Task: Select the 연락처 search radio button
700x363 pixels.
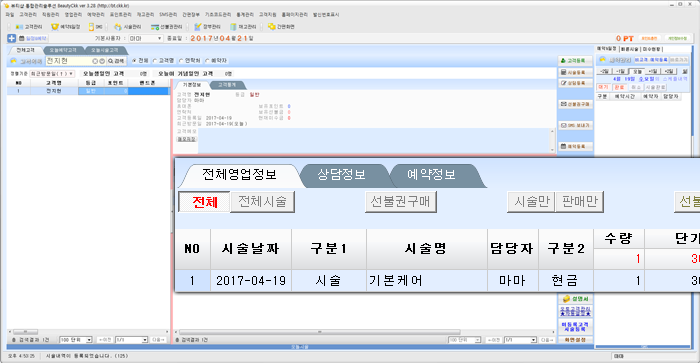Action: [190, 61]
